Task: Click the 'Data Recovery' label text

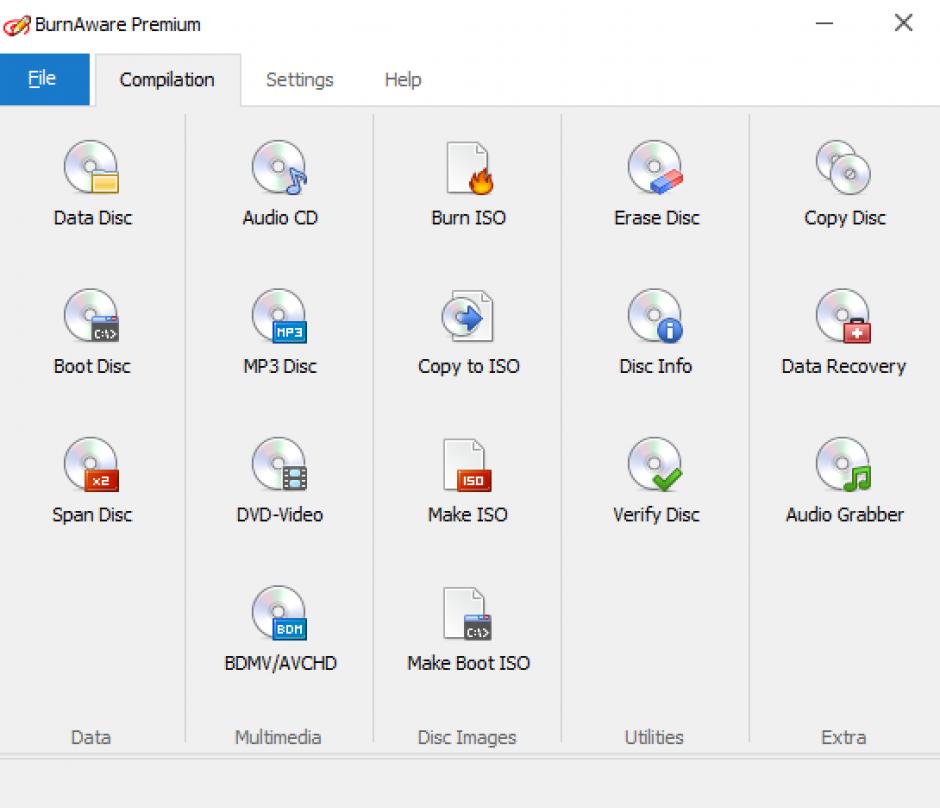Action: pyautogui.click(x=843, y=366)
